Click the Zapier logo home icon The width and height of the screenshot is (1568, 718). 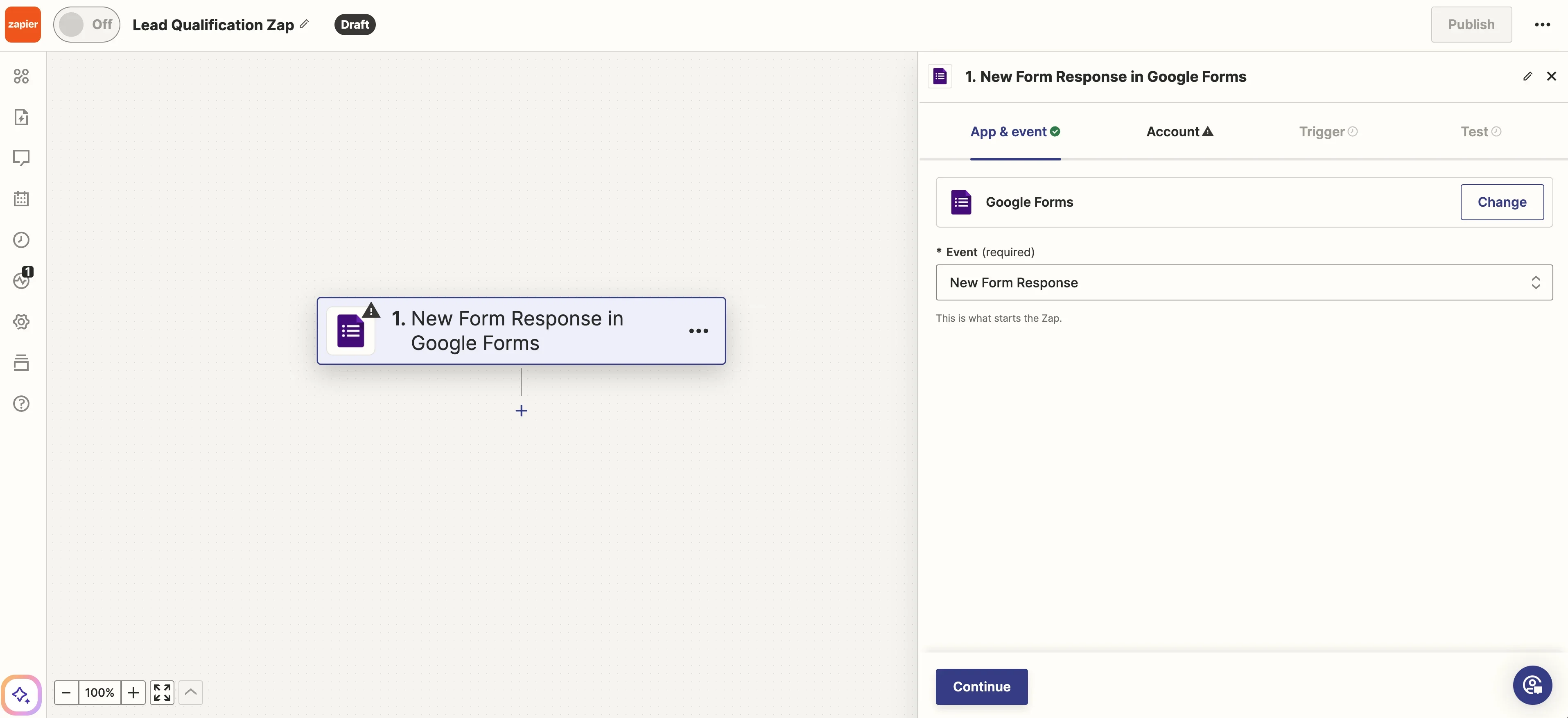point(23,24)
